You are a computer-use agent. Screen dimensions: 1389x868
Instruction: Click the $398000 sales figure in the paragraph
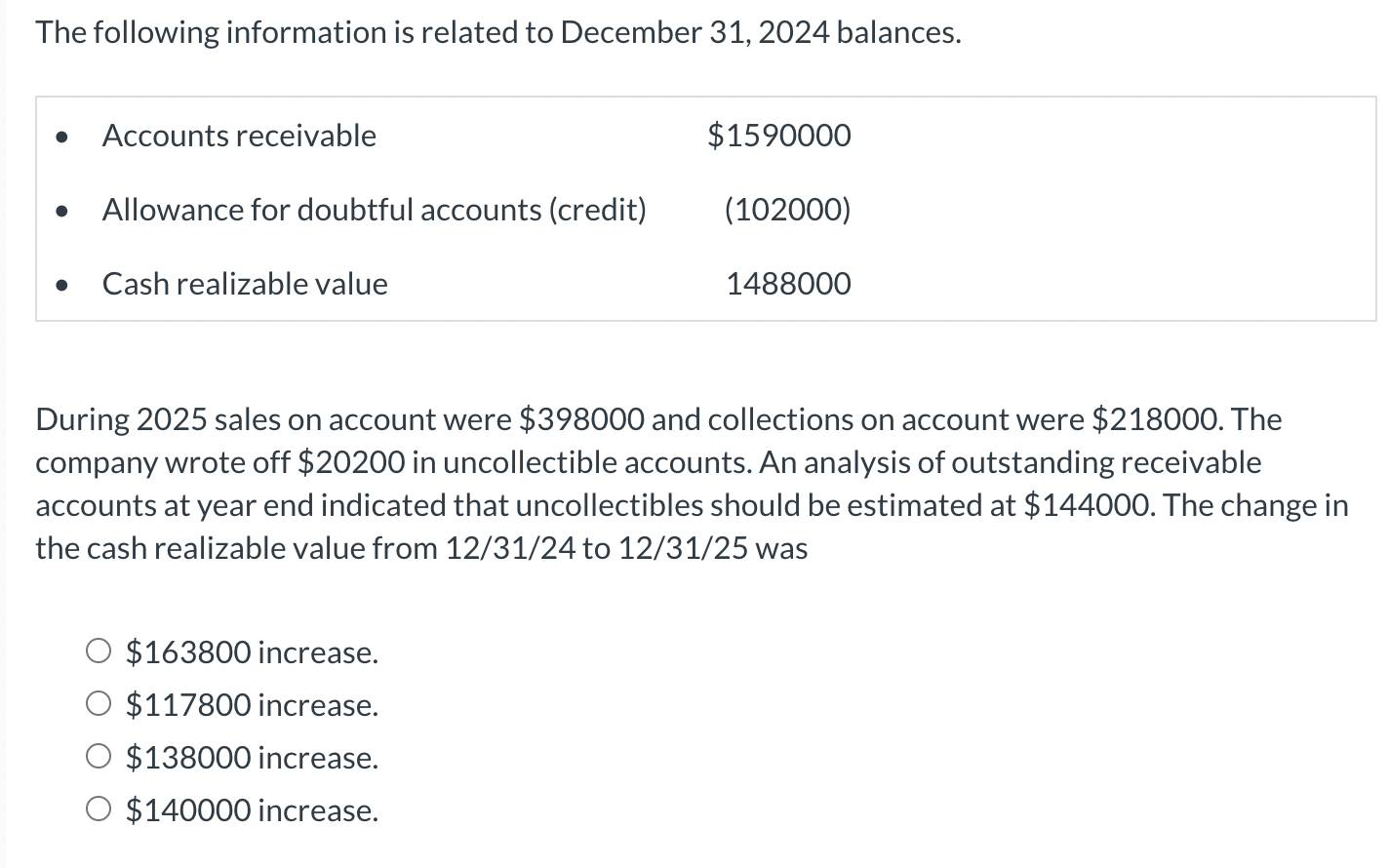[x=580, y=419]
